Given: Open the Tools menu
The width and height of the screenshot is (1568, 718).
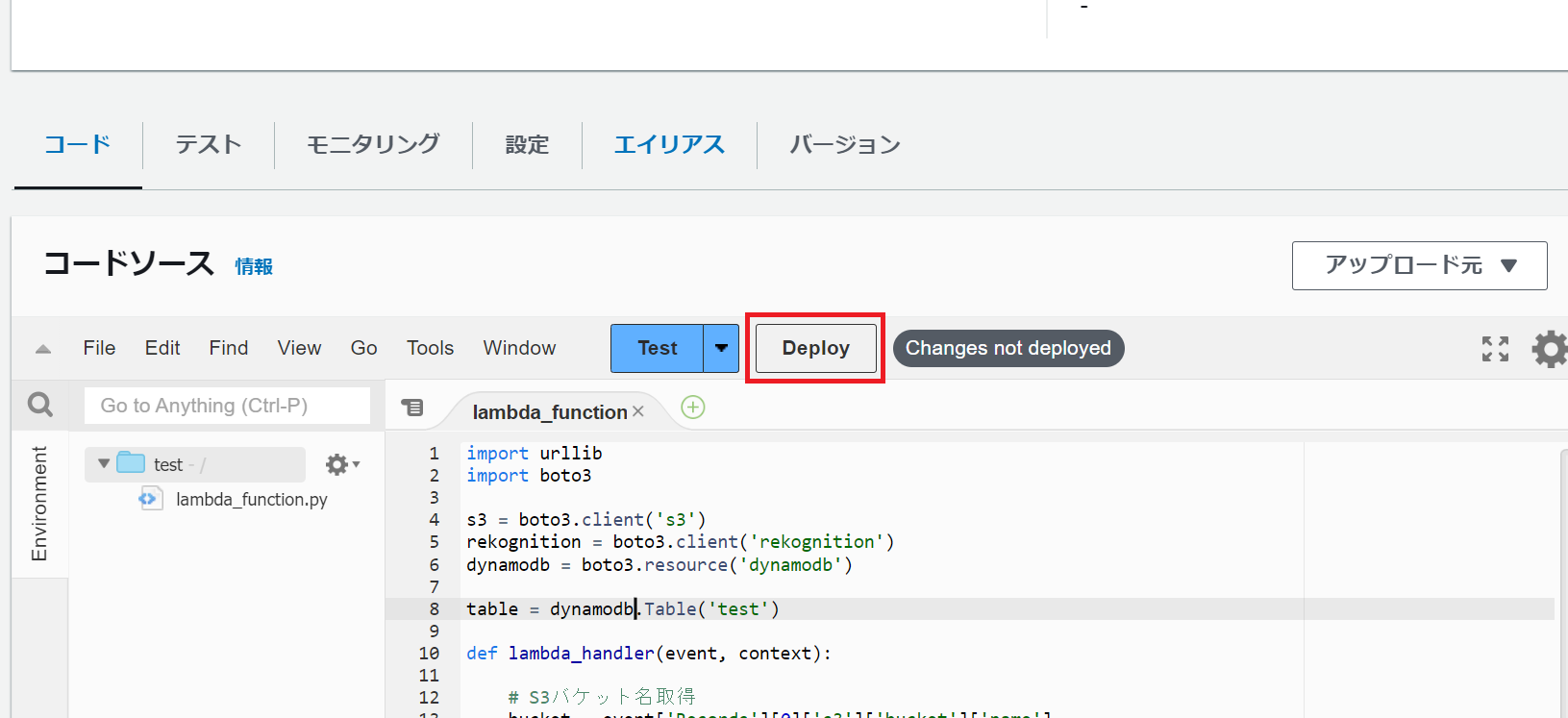Looking at the screenshot, I should click(x=430, y=348).
